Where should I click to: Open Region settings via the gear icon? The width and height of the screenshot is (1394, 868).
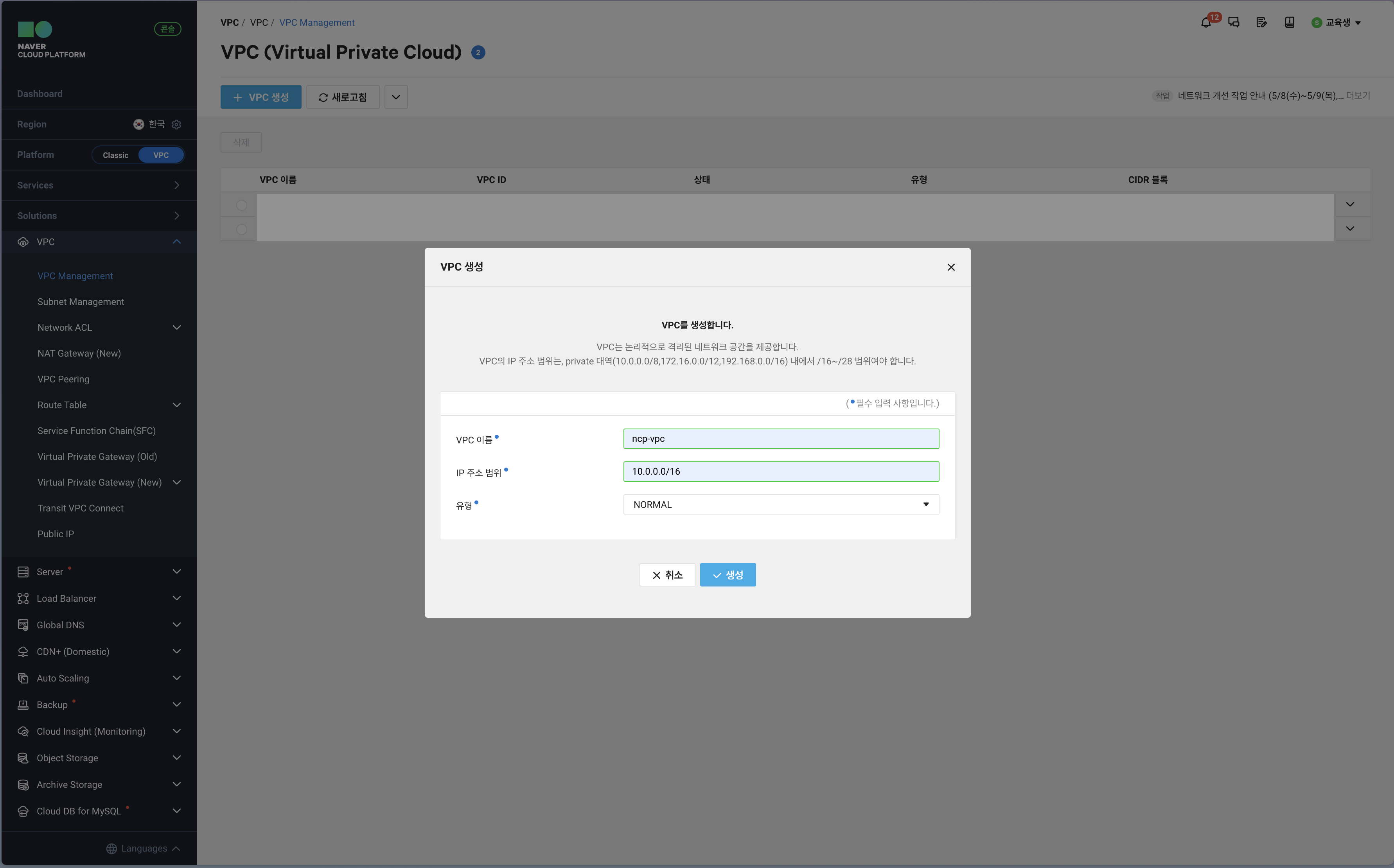click(176, 125)
